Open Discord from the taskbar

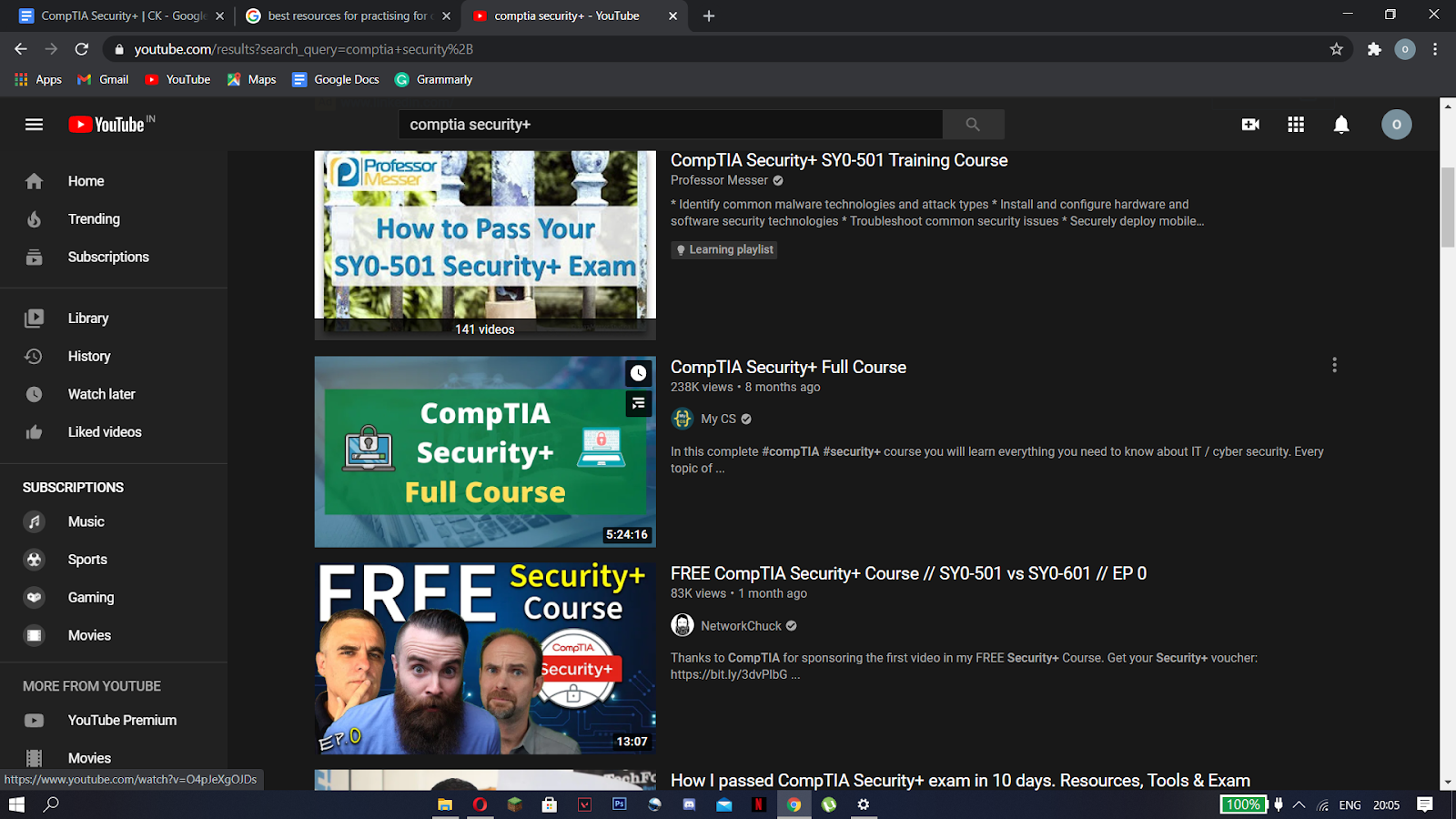tap(689, 804)
